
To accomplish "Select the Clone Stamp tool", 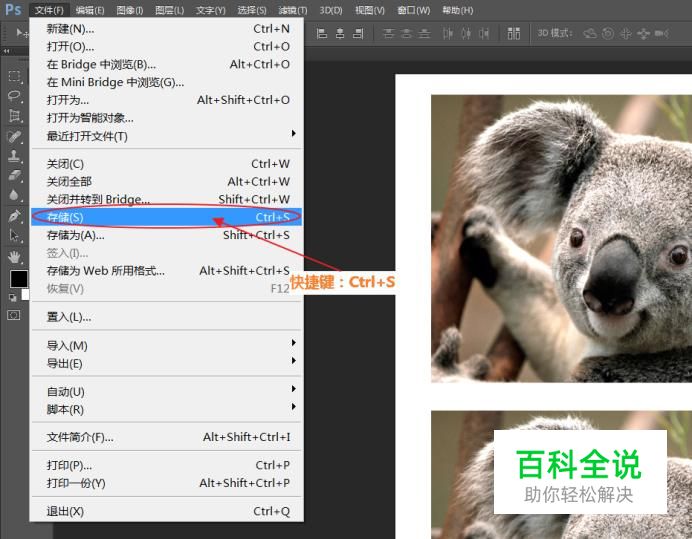I will [x=14, y=156].
